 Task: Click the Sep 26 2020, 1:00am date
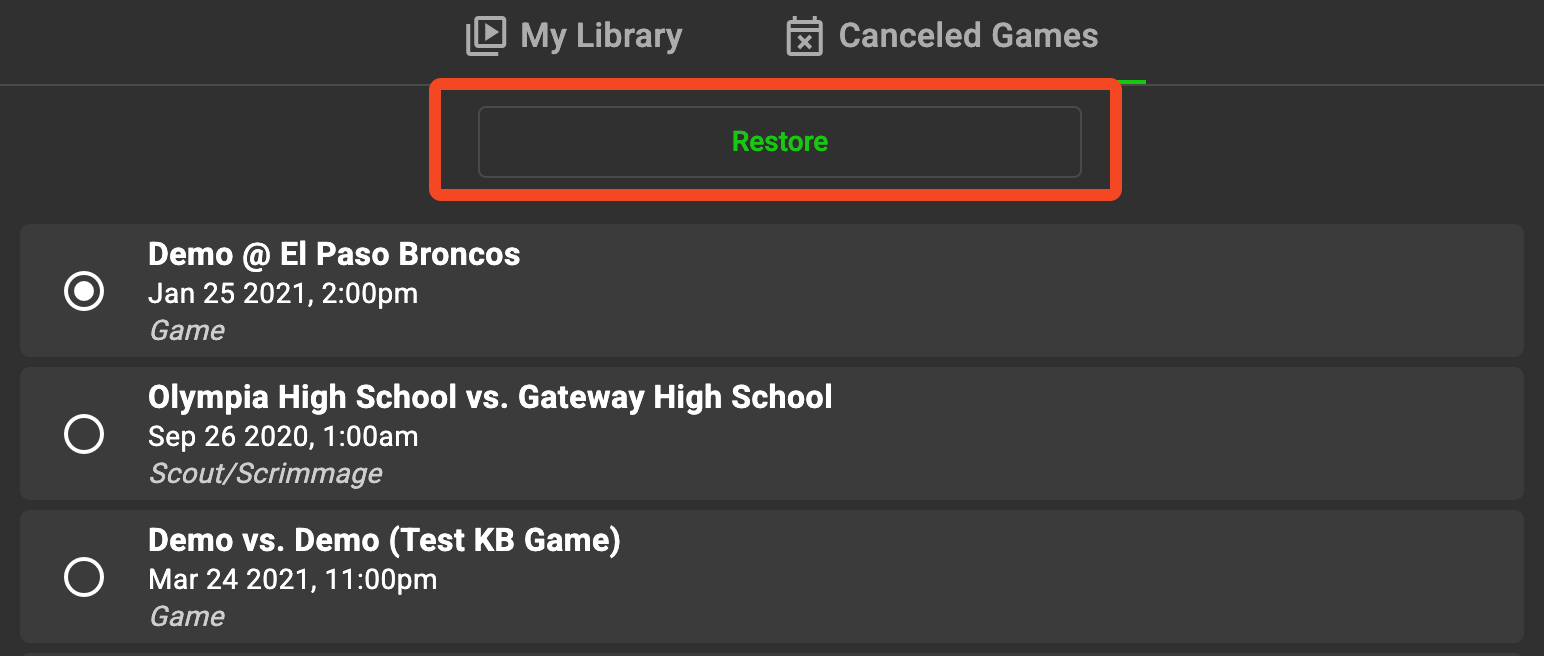pos(283,437)
